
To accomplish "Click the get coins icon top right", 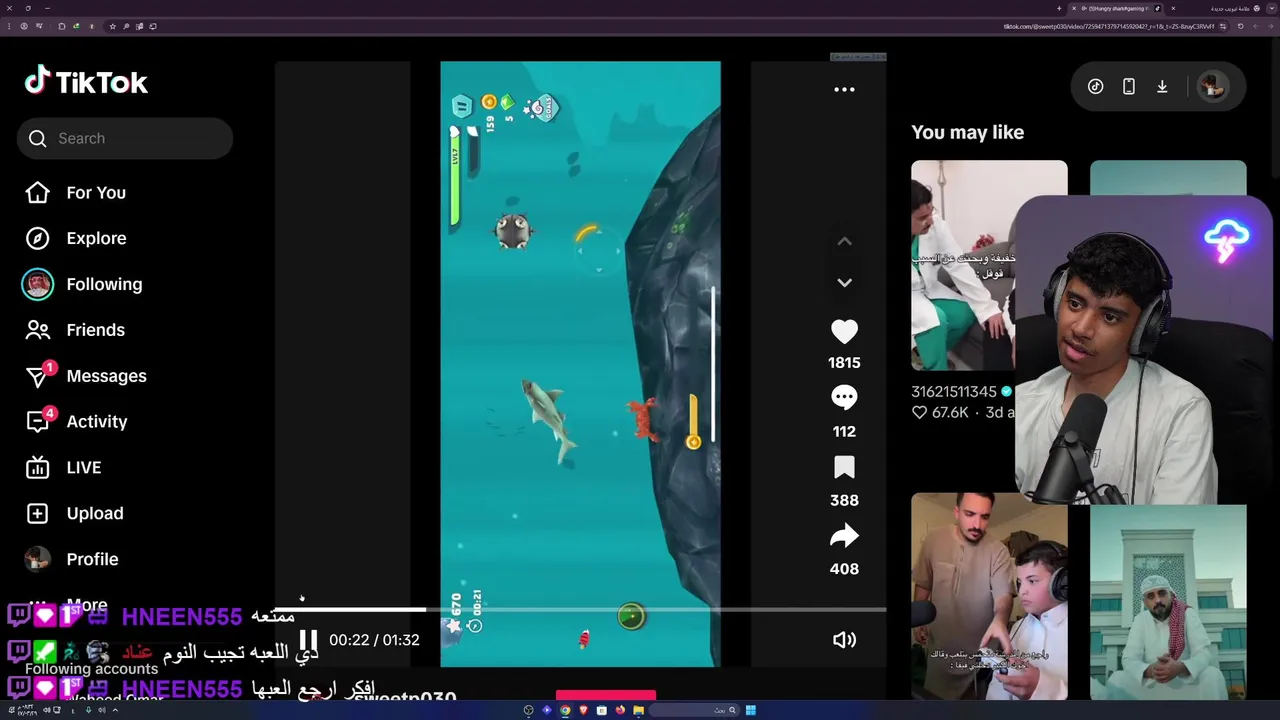I will (x=1095, y=87).
